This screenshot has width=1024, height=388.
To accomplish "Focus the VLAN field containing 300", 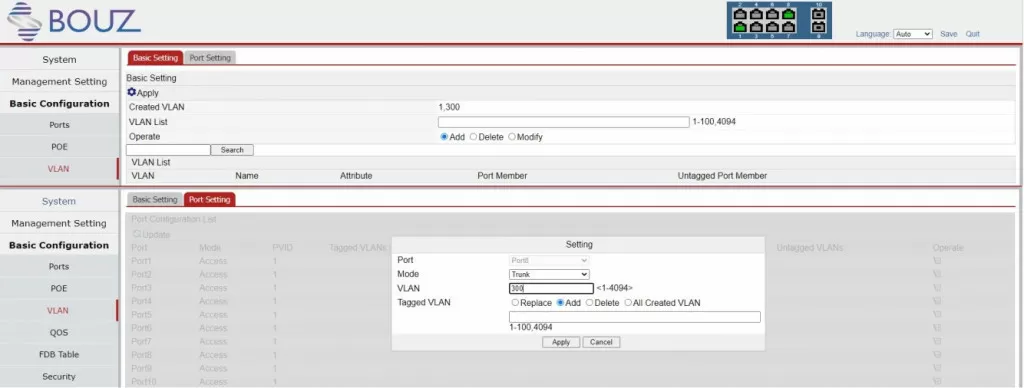I will [x=551, y=288].
